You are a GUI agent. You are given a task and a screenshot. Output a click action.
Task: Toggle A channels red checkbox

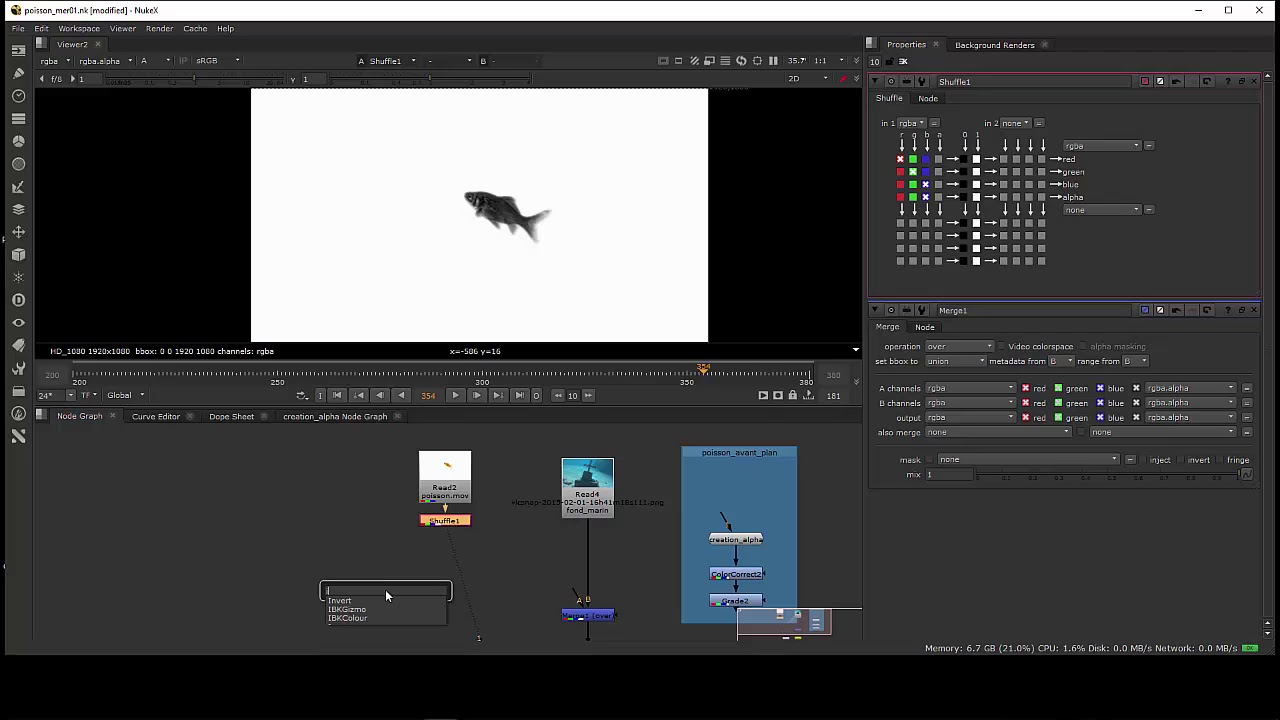[x=1025, y=388]
